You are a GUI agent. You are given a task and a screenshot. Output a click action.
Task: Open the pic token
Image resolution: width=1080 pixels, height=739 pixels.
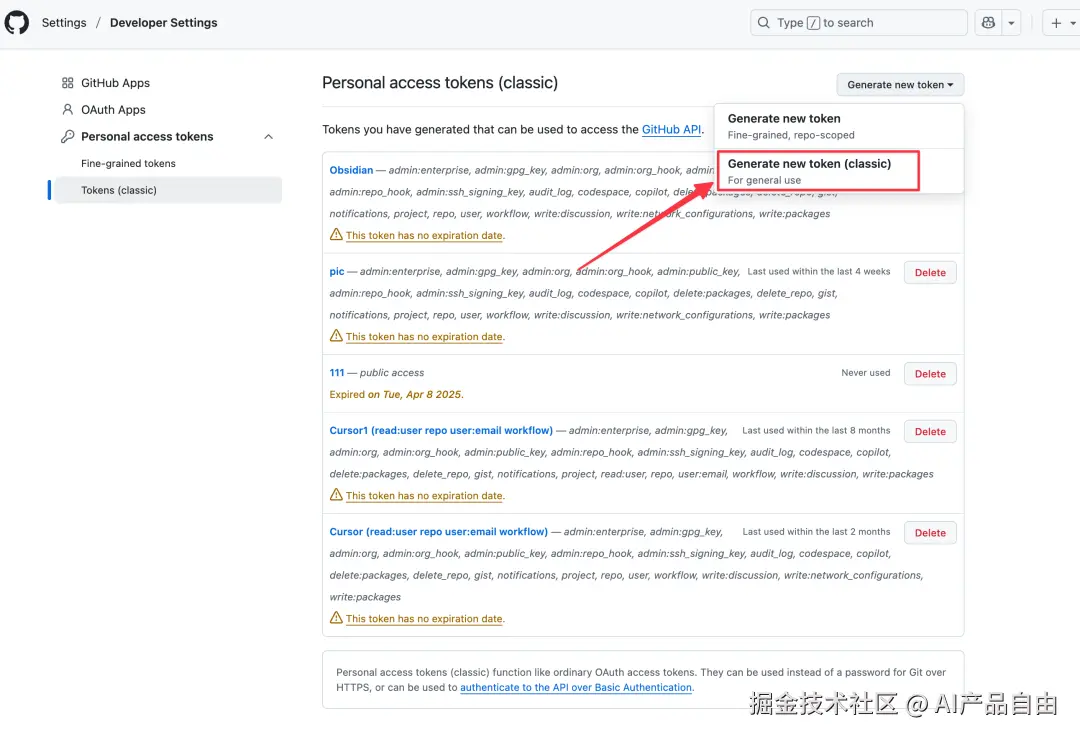pyautogui.click(x=336, y=271)
